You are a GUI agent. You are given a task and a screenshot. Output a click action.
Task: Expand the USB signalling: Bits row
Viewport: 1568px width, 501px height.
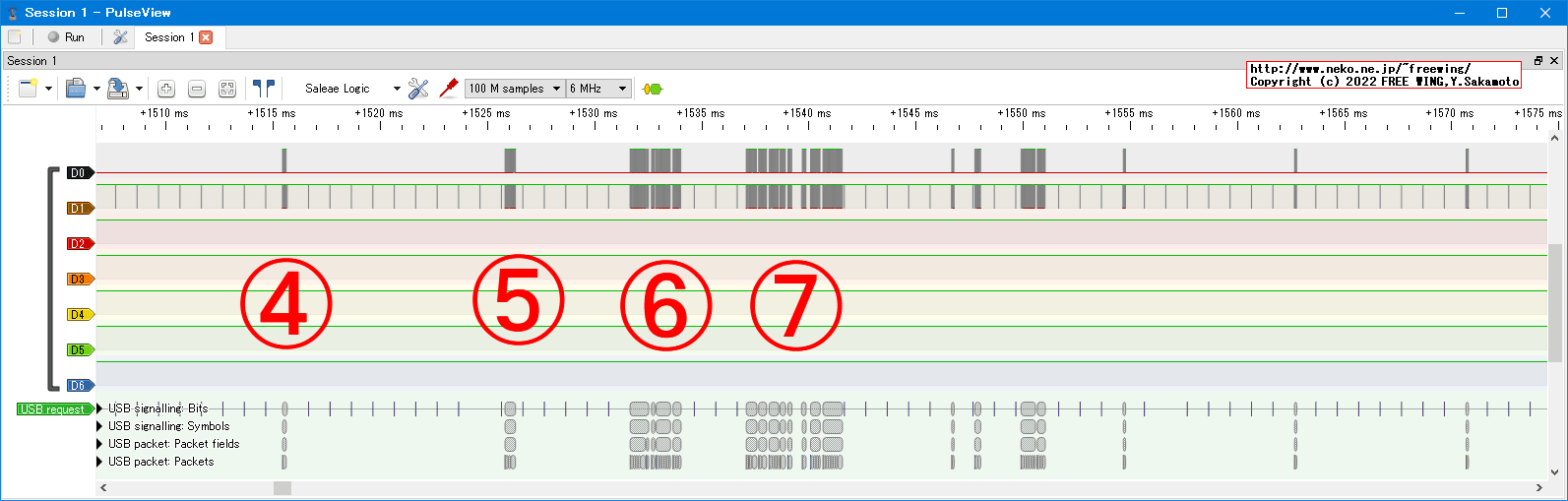tap(99, 408)
